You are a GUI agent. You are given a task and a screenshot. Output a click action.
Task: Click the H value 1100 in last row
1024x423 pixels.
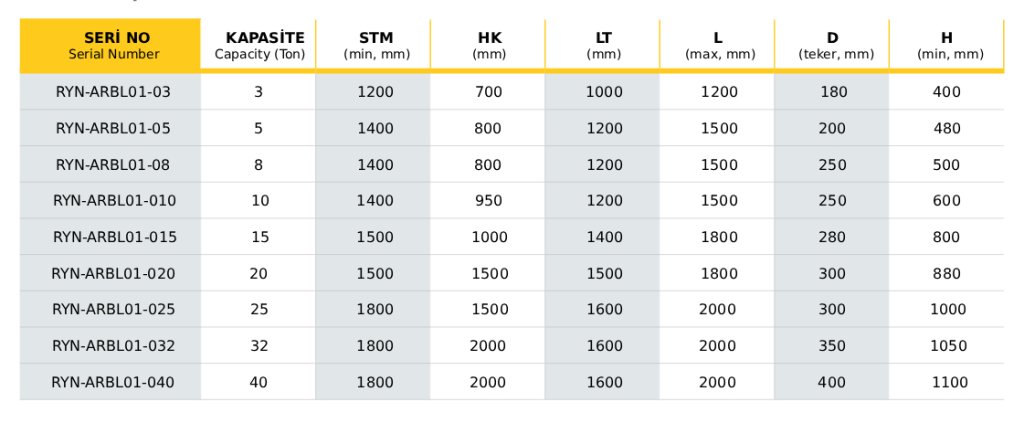(x=947, y=382)
